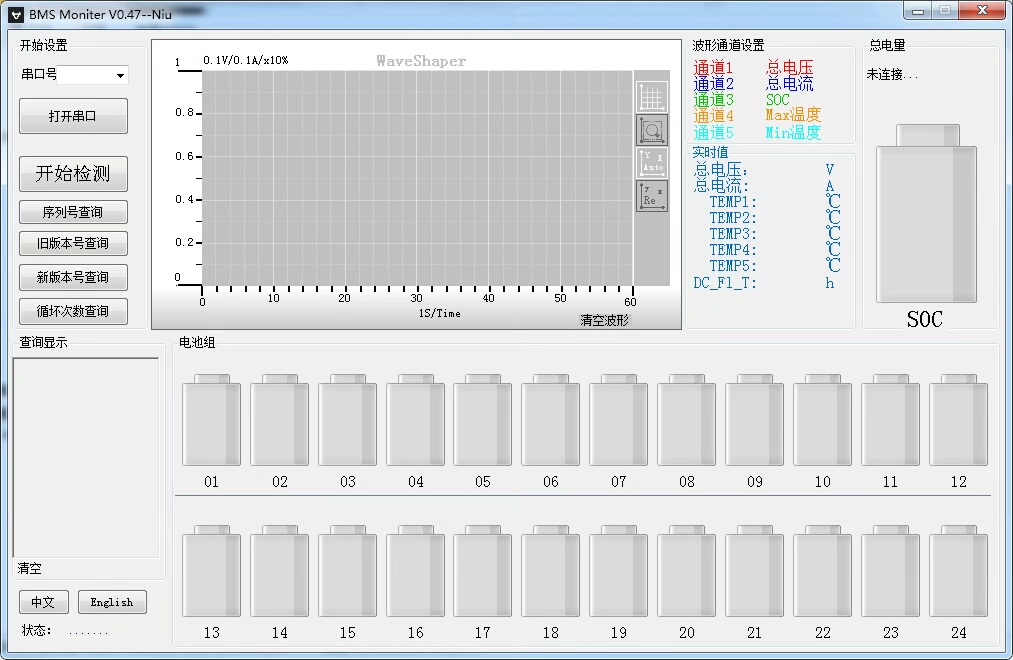Click the axis Reset (Re) icon
The height and width of the screenshot is (660, 1013).
(x=652, y=196)
